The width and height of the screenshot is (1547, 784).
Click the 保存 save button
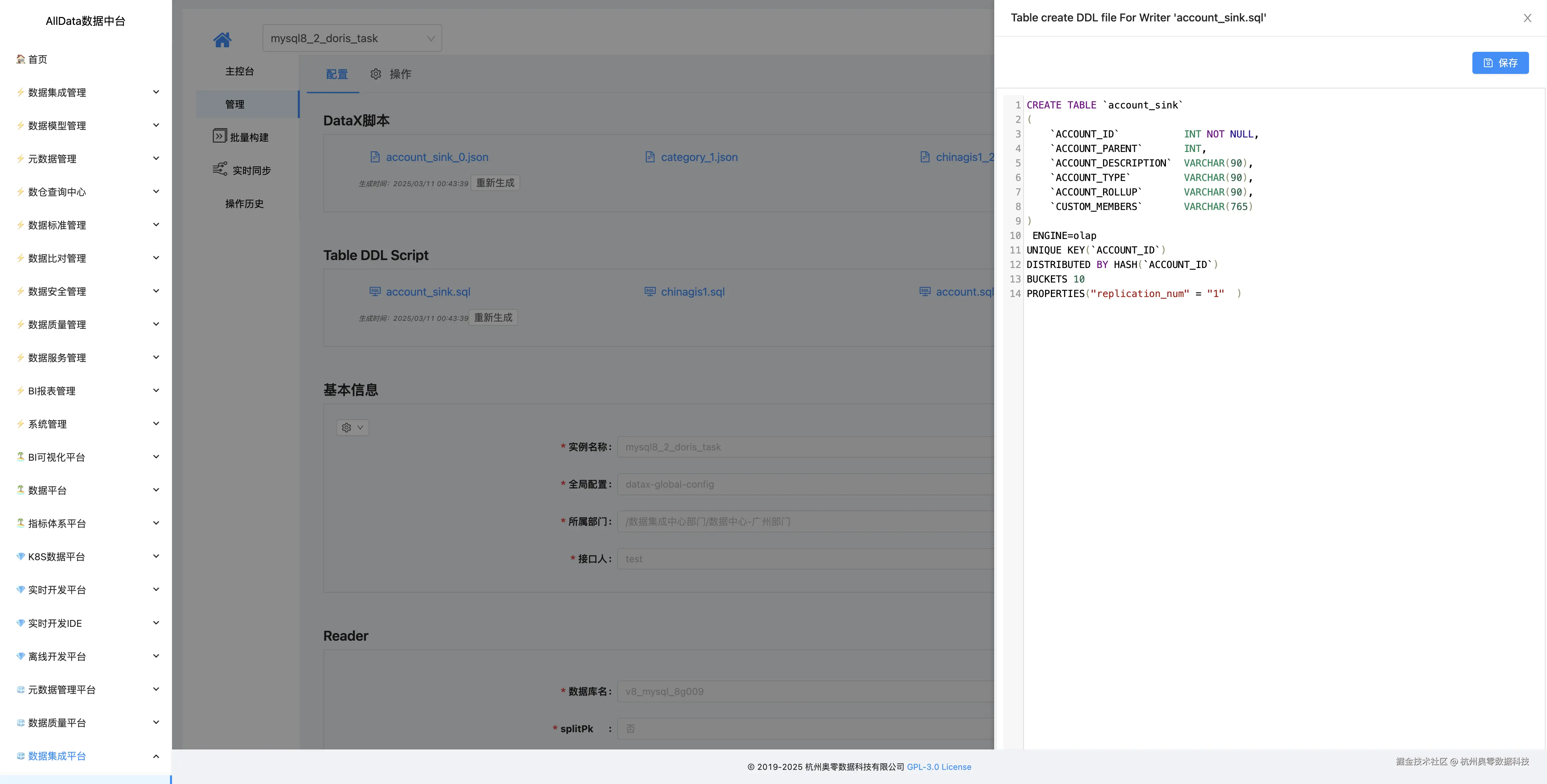[x=1500, y=63]
